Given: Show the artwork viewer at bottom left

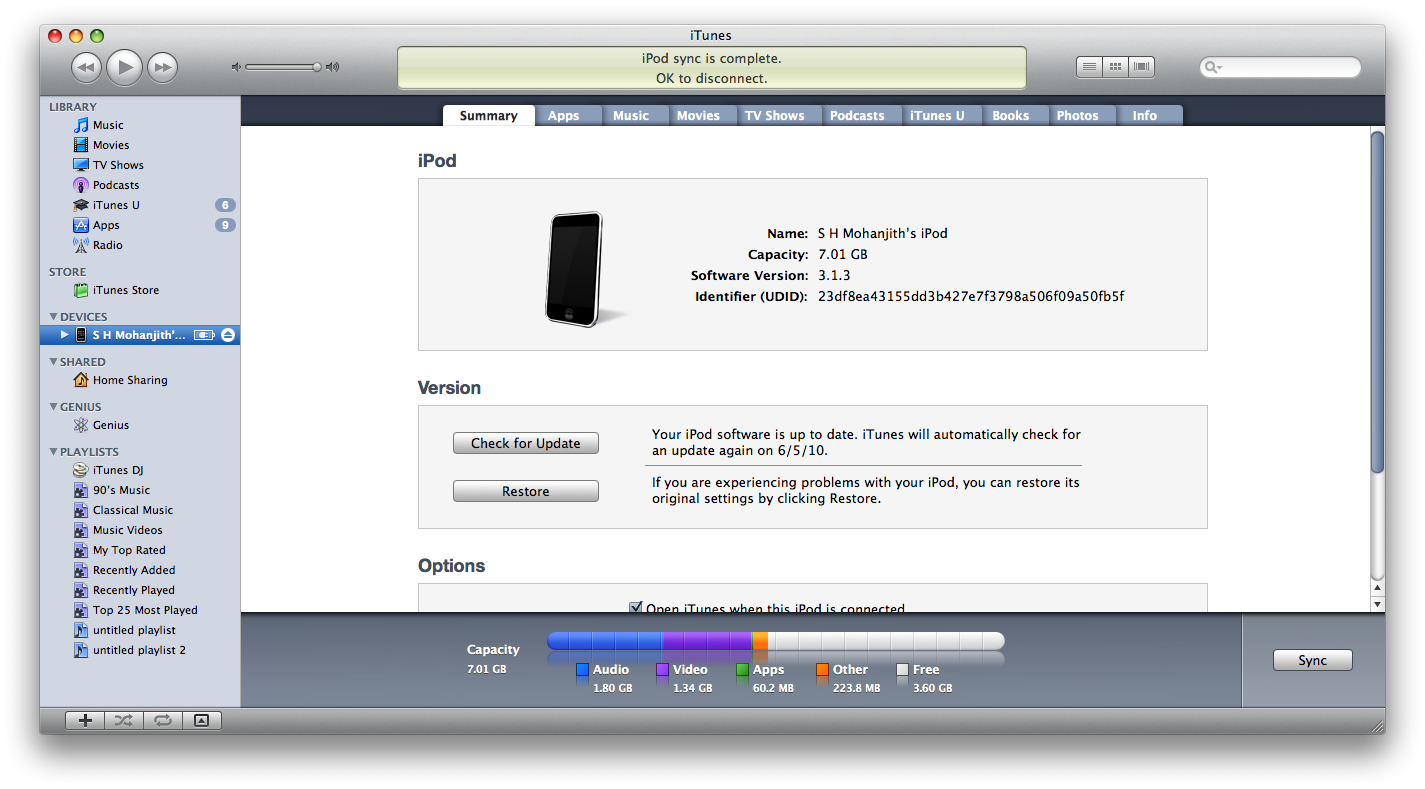Looking at the screenshot, I should 201,720.
